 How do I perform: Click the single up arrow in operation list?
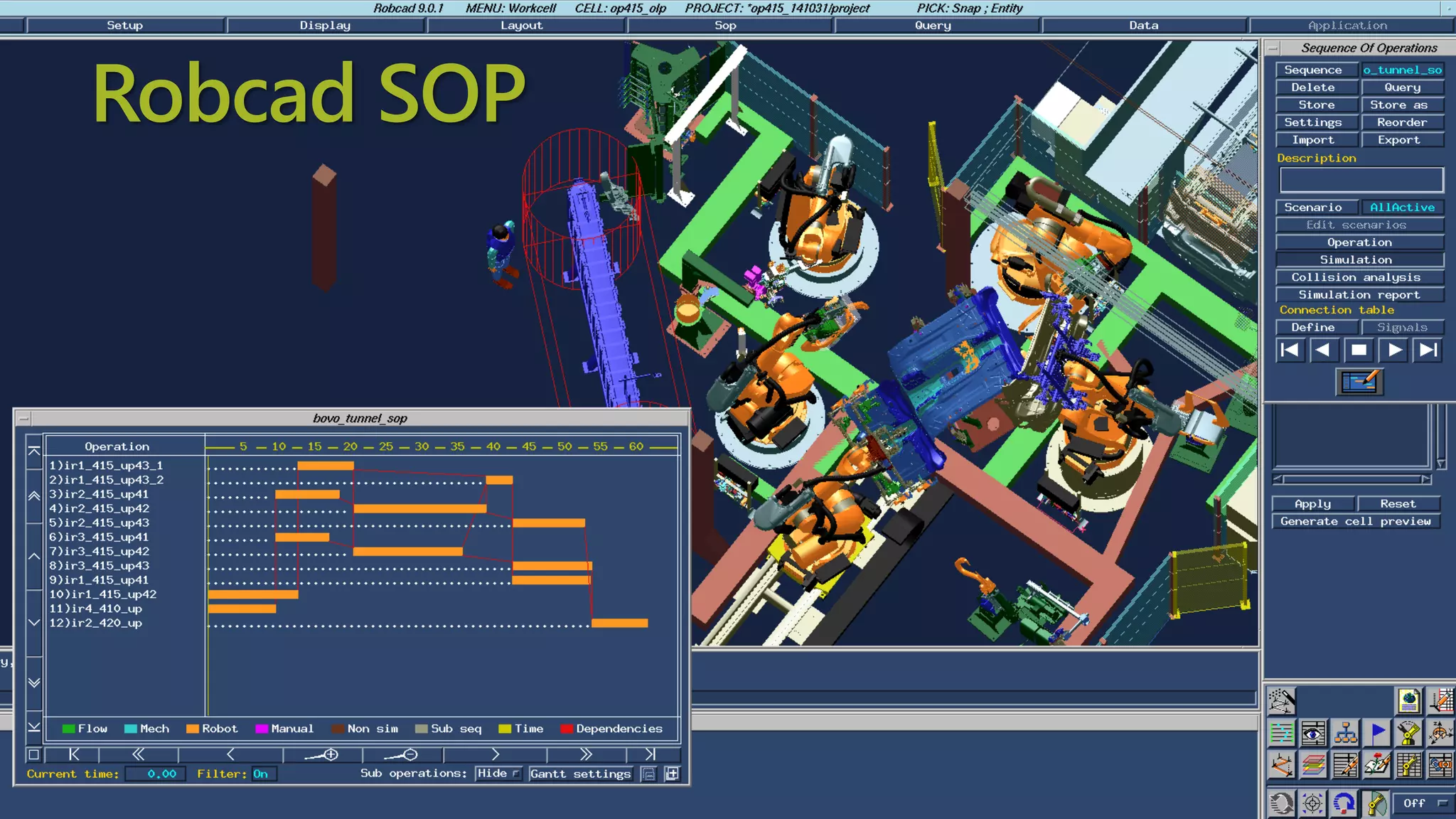coord(33,557)
